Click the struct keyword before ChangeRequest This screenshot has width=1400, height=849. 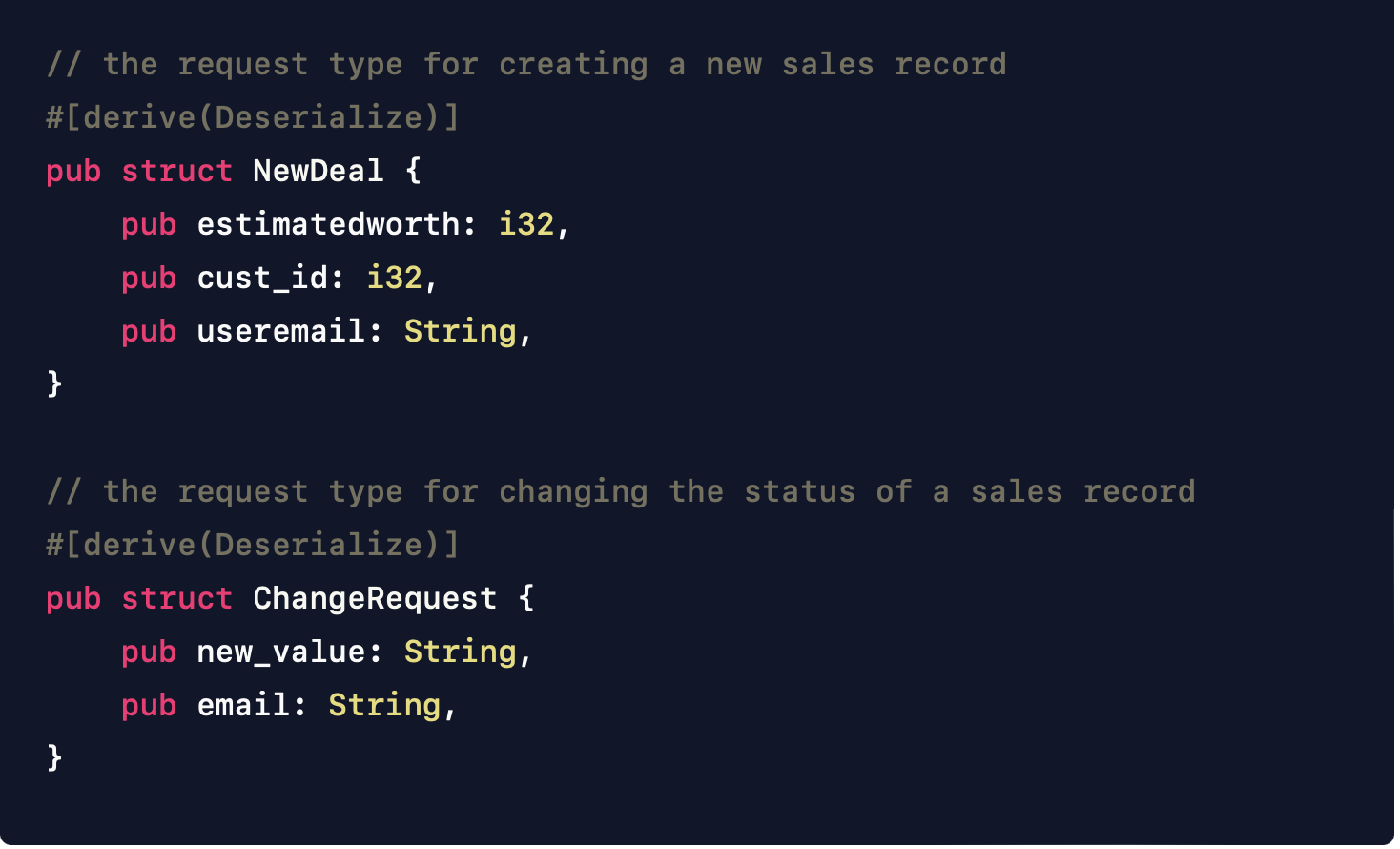(x=176, y=598)
